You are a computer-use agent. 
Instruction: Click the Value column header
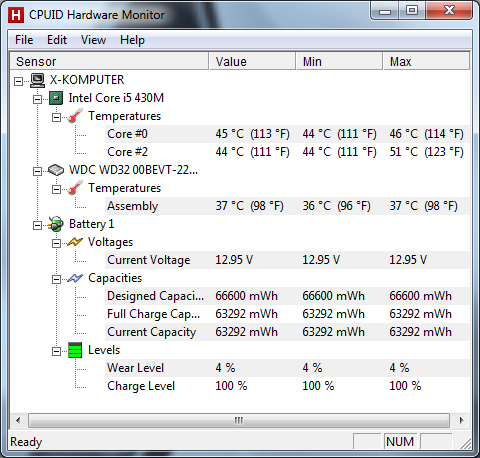coord(252,61)
